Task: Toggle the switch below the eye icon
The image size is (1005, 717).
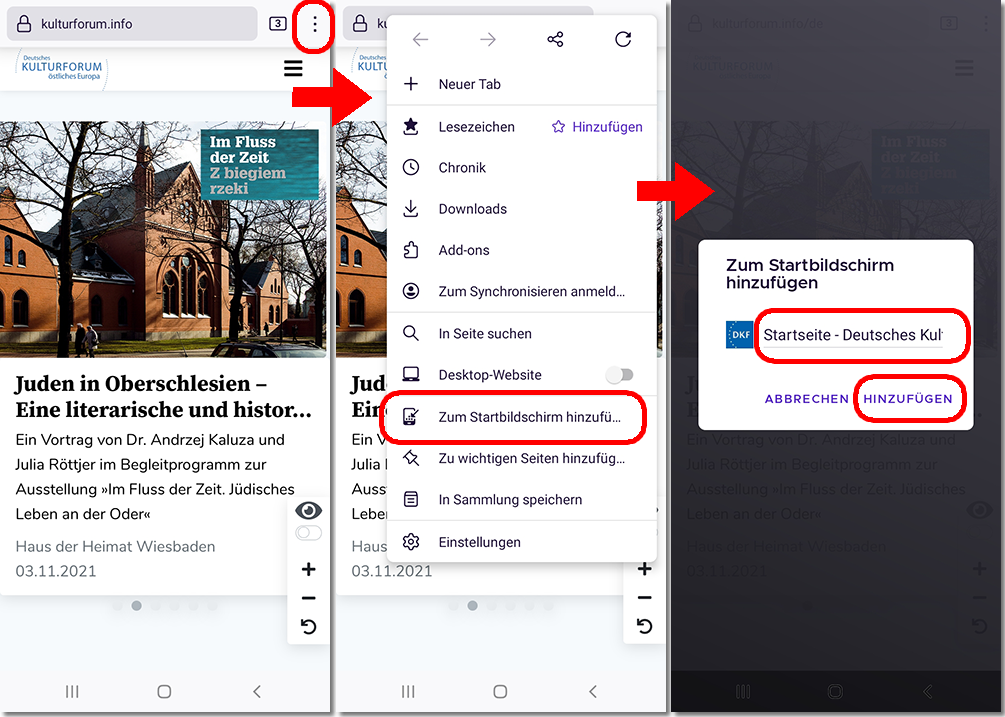Action: click(x=309, y=533)
